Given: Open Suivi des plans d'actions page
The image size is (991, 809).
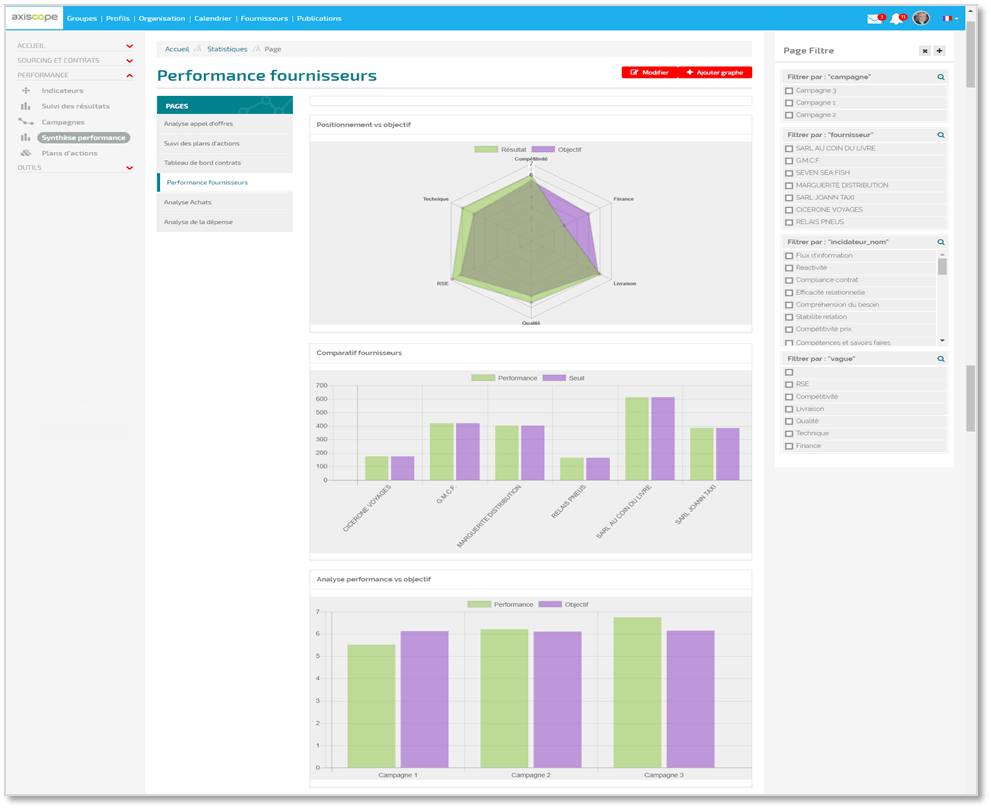Looking at the screenshot, I should click(x=225, y=143).
